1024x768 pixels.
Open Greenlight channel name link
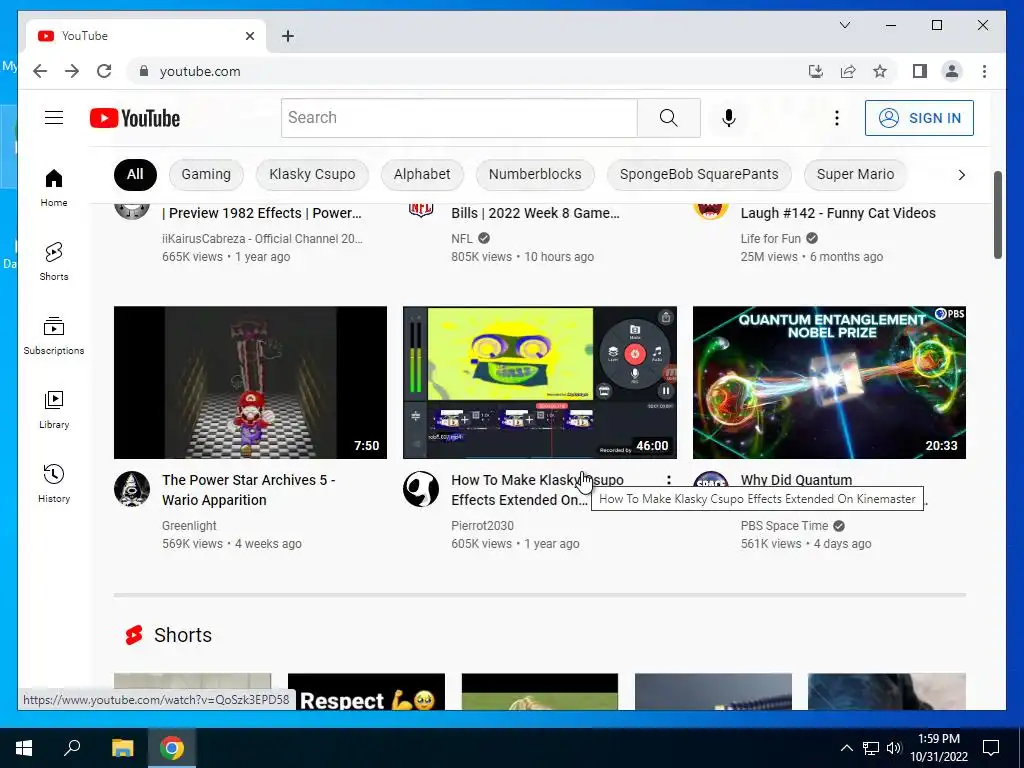click(189, 526)
